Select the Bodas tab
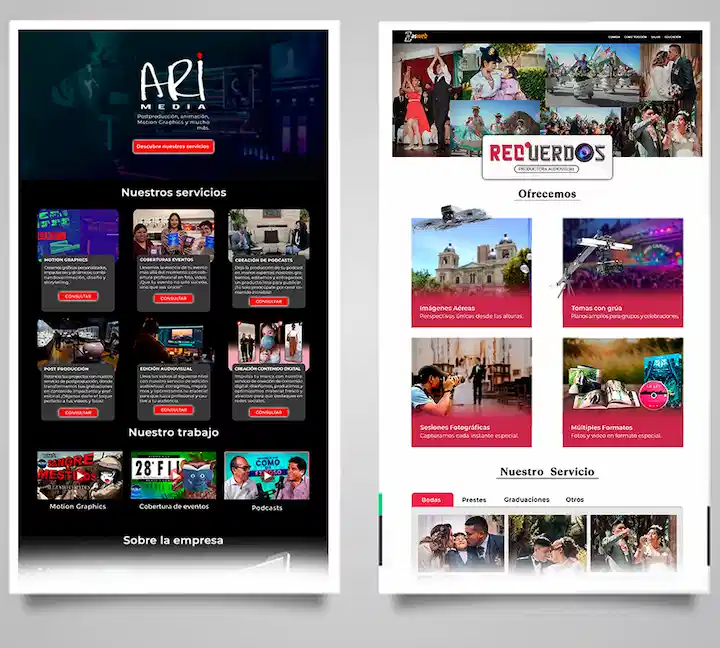This screenshot has height=648, width=720. (432, 500)
